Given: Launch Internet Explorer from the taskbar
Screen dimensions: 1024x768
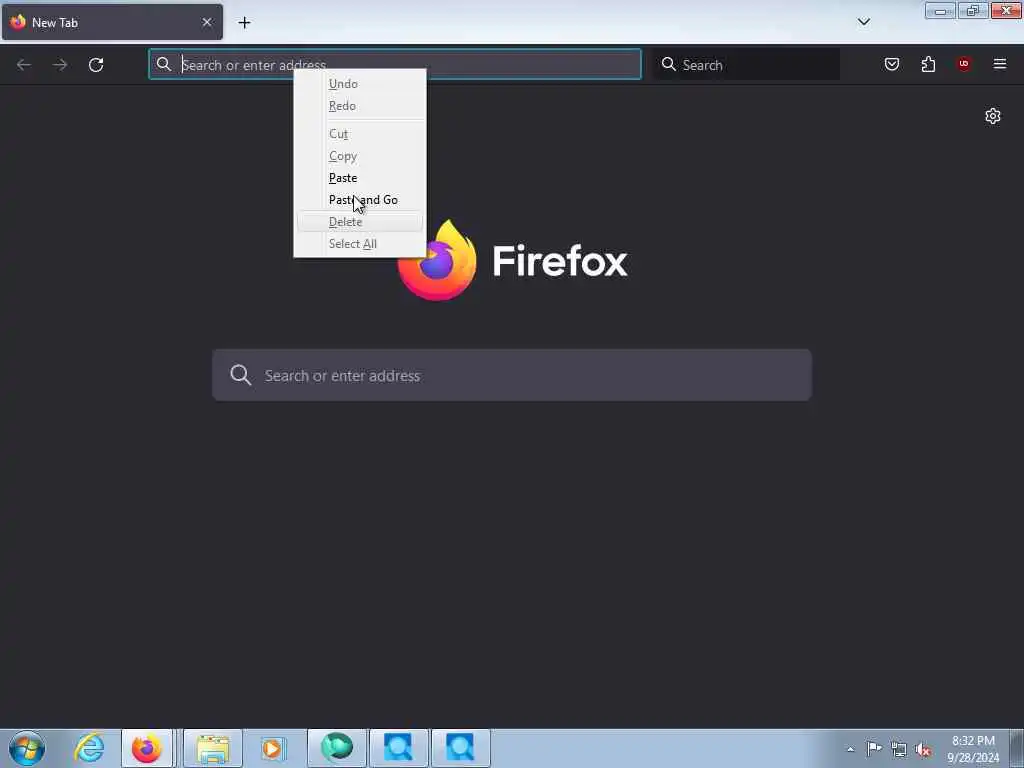Looking at the screenshot, I should click(88, 748).
